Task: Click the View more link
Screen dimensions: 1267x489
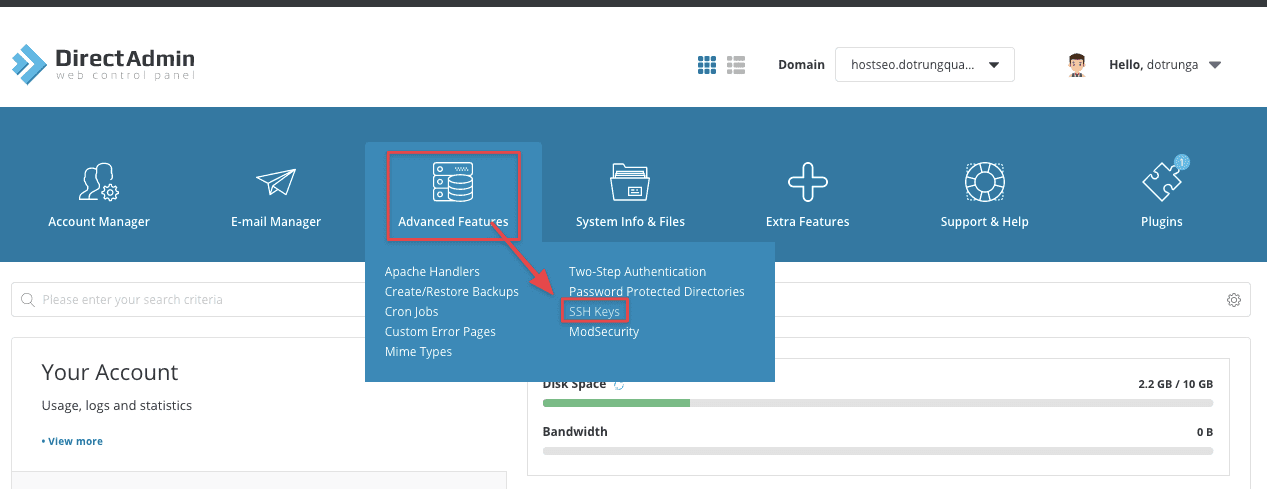Action: click(73, 441)
